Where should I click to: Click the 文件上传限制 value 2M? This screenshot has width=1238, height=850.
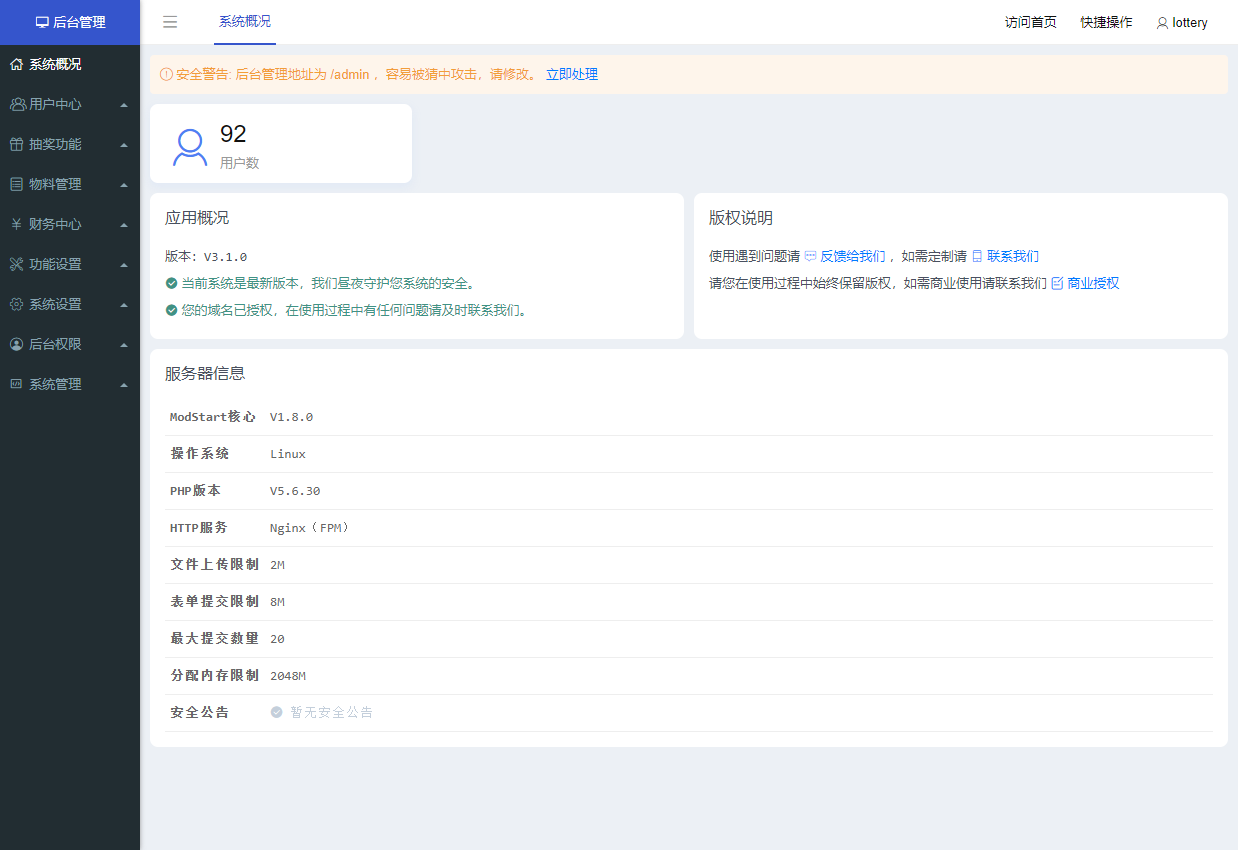[x=277, y=565]
